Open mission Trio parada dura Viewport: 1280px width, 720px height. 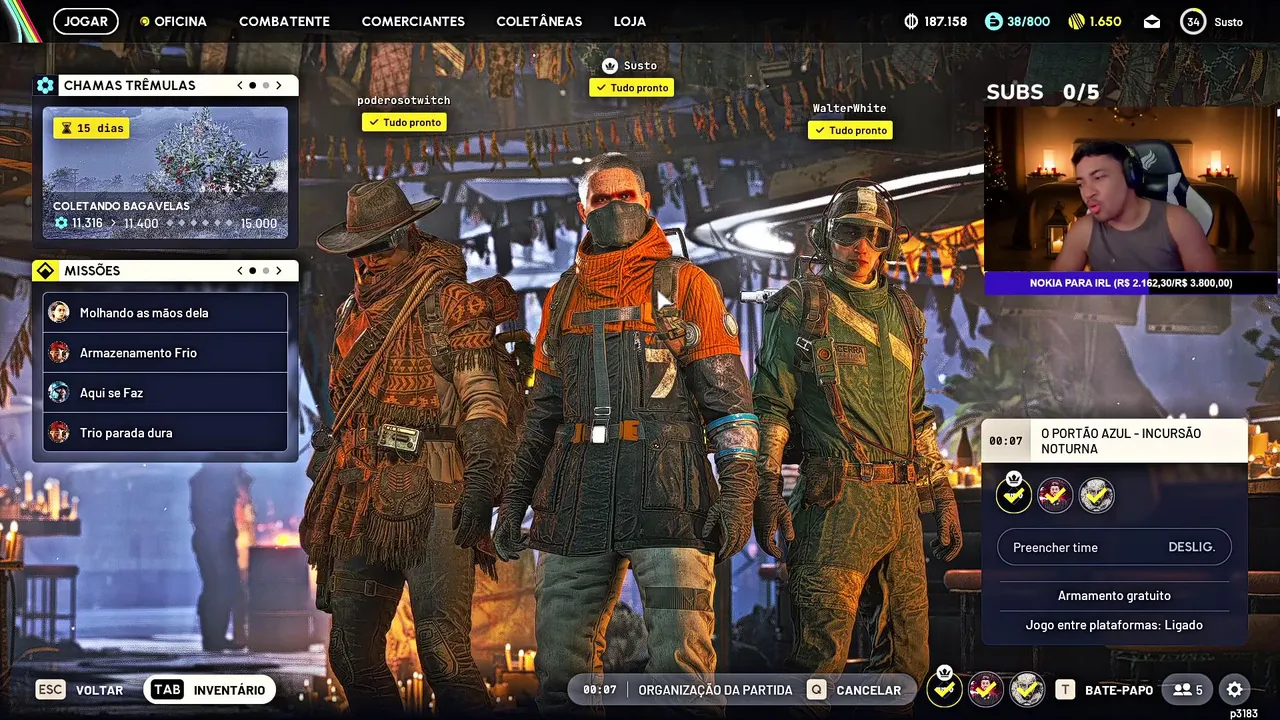pyautogui.click(x=165, y=432)
